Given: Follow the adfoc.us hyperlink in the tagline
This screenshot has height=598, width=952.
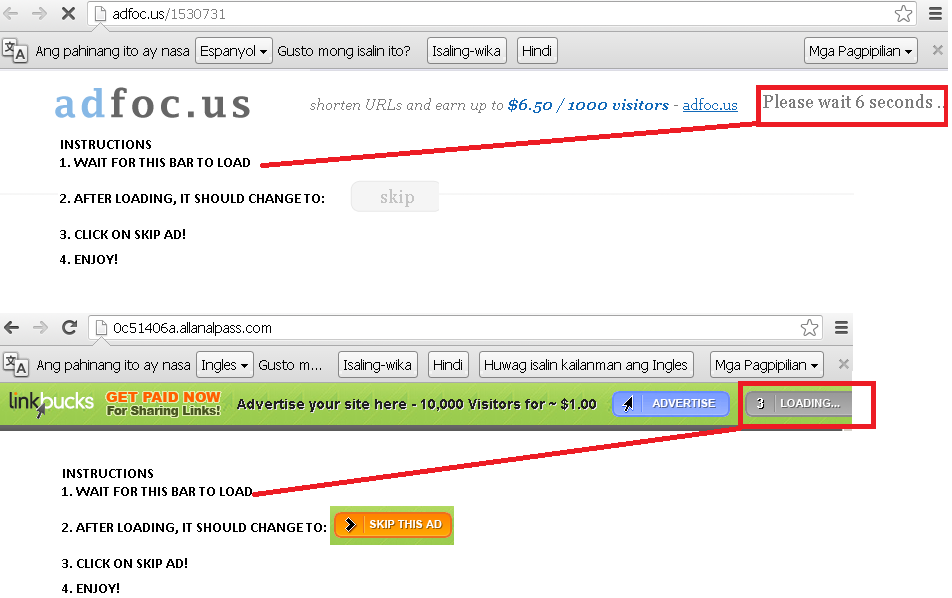Looking at the screenshot, I should [x=710, y=105].
